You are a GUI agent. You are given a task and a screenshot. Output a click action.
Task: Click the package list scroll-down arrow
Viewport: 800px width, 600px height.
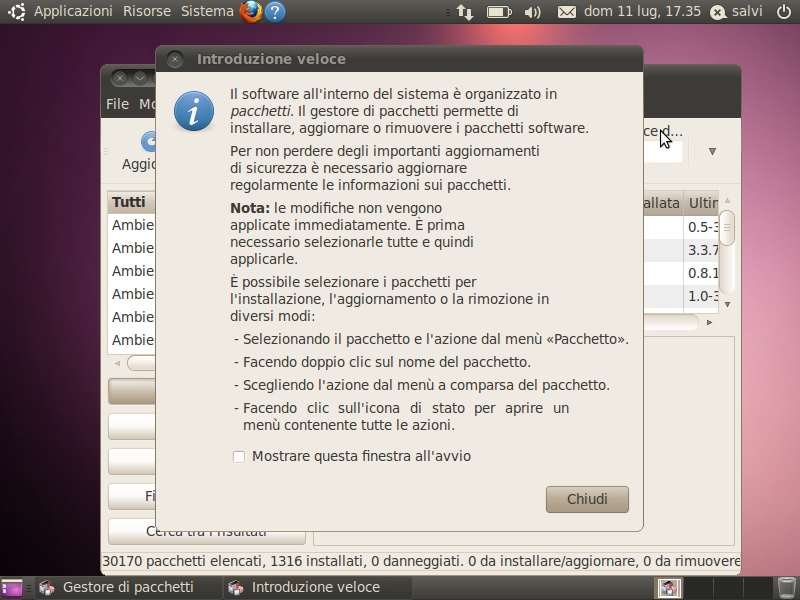(727, 305)
